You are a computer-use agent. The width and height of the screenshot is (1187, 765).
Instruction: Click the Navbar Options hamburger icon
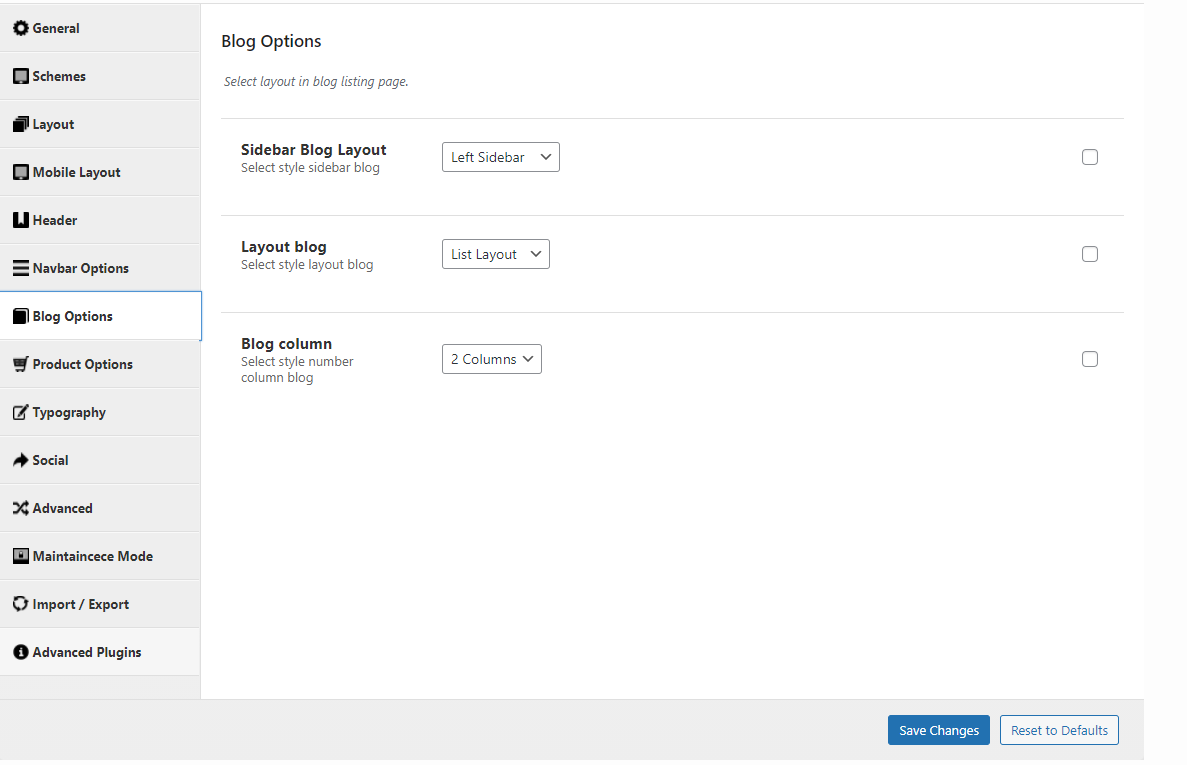[20, 268]
